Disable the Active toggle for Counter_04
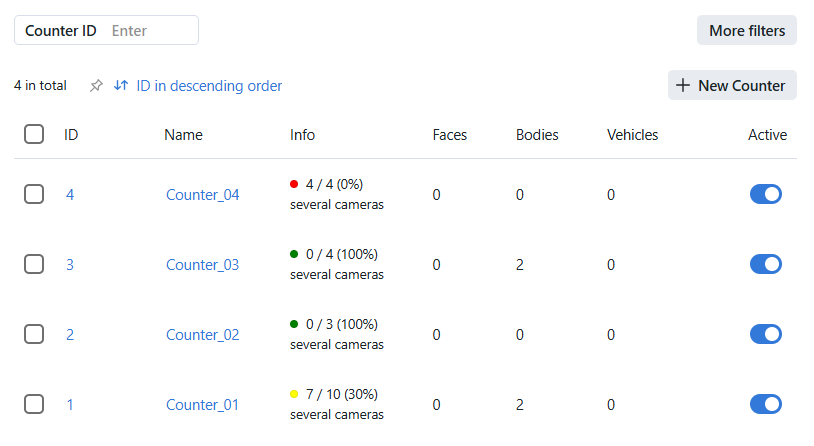 765,194
